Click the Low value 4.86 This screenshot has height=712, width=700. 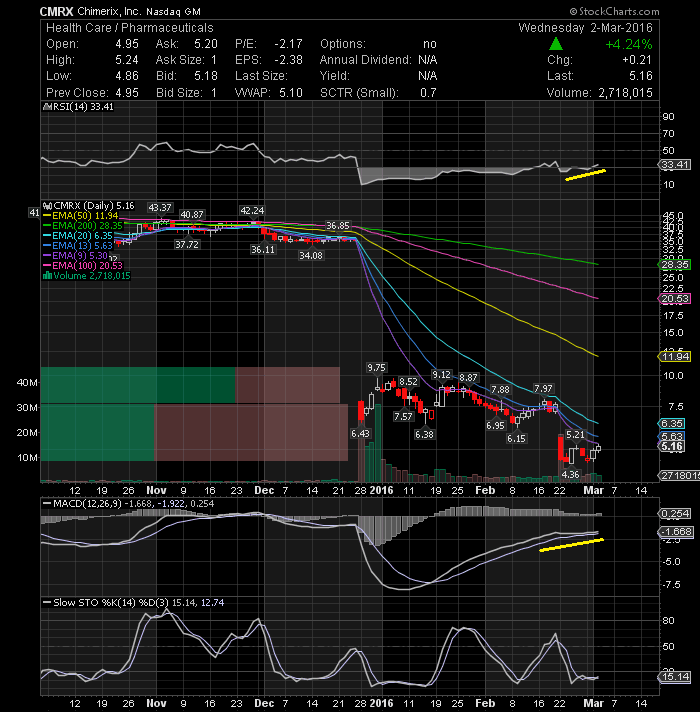click(x=127, y=76)
